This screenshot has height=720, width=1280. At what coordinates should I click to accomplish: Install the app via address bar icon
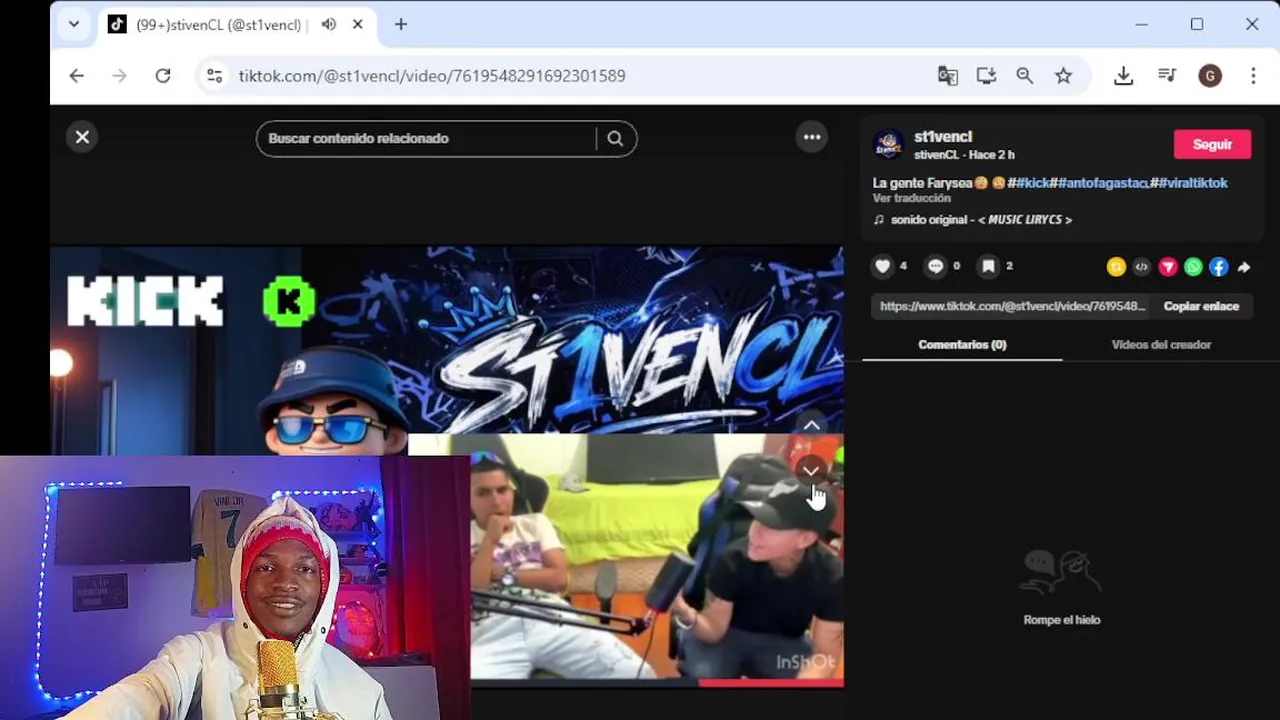coord(986,76)
